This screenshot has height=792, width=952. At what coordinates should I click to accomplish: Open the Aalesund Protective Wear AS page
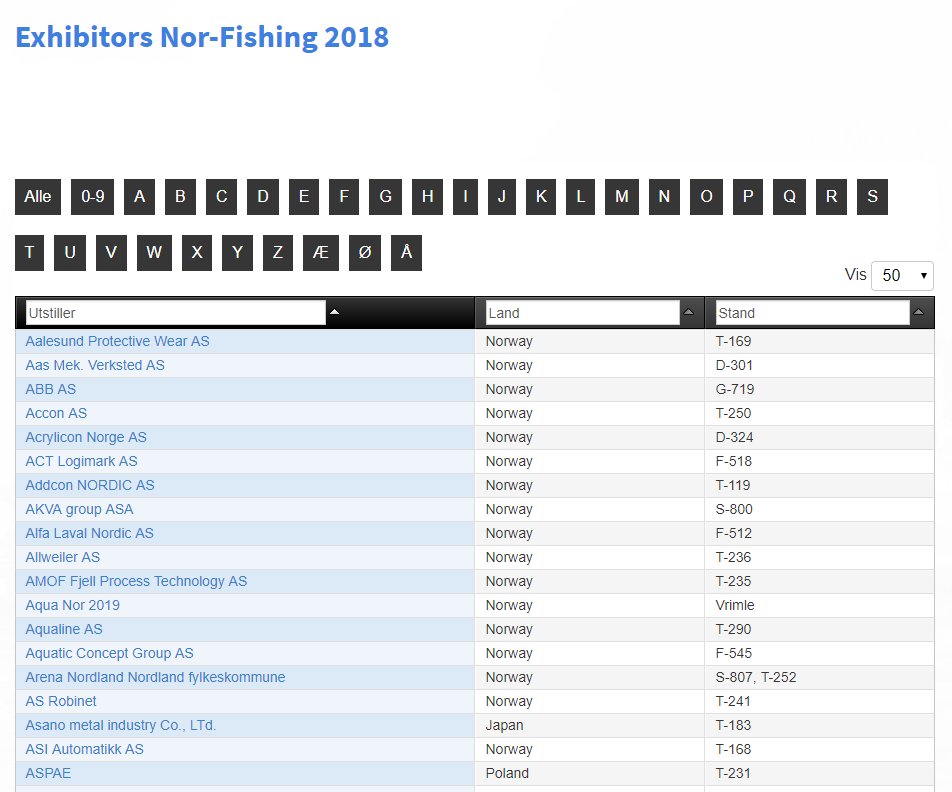coord(117,341)
